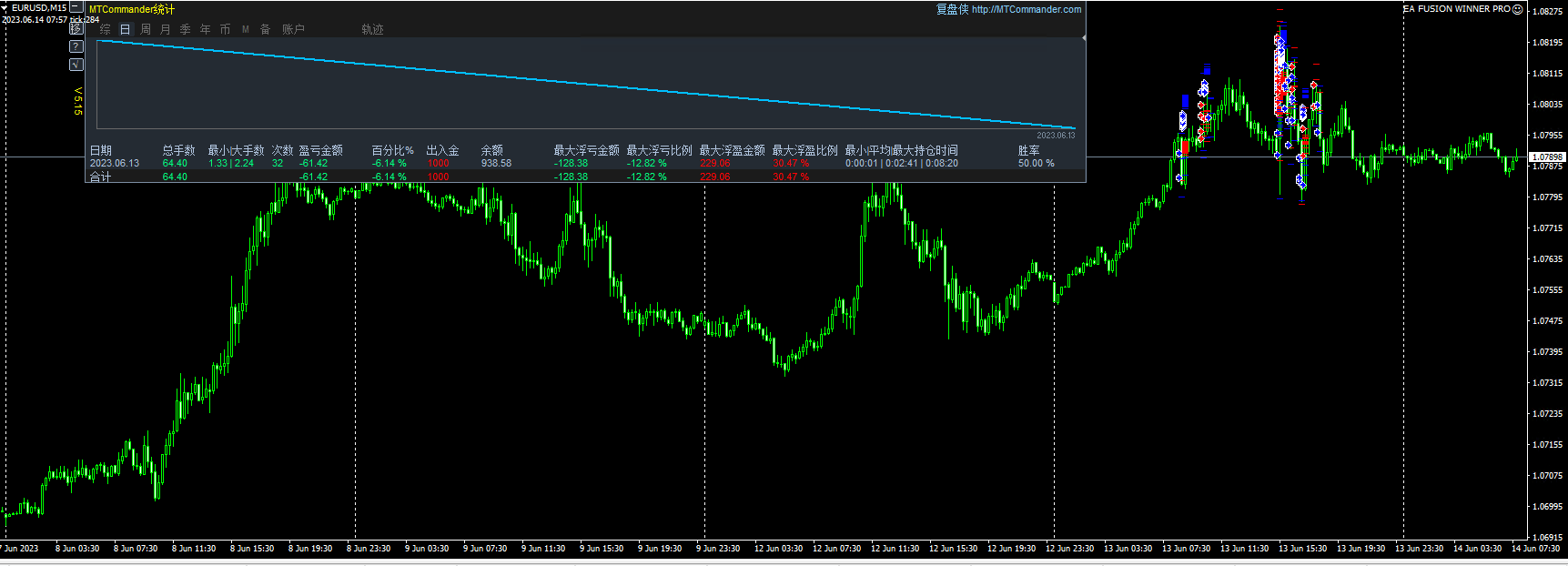Open the question mark help icon
Screen dimensions: 1568x566
tap(76, 46)
